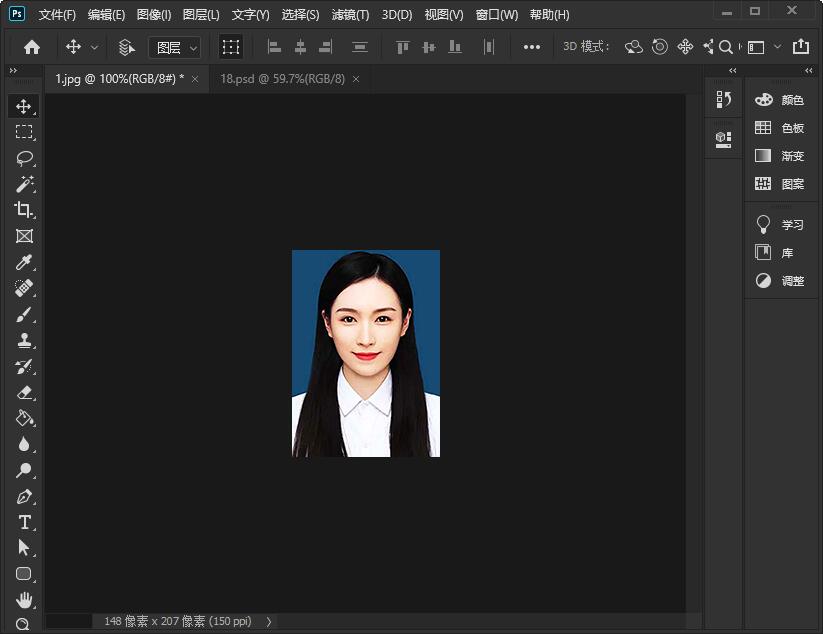Open the History panel icon
Image resolution: width=823 pixels, height=634 pixels.
pyautogui.click(x=724, y=99)
